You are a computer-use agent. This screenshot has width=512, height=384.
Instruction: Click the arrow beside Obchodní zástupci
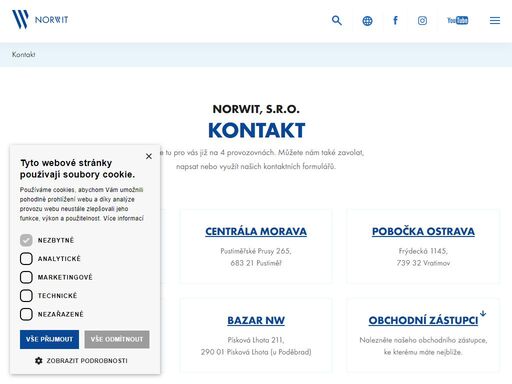point(483,313)
